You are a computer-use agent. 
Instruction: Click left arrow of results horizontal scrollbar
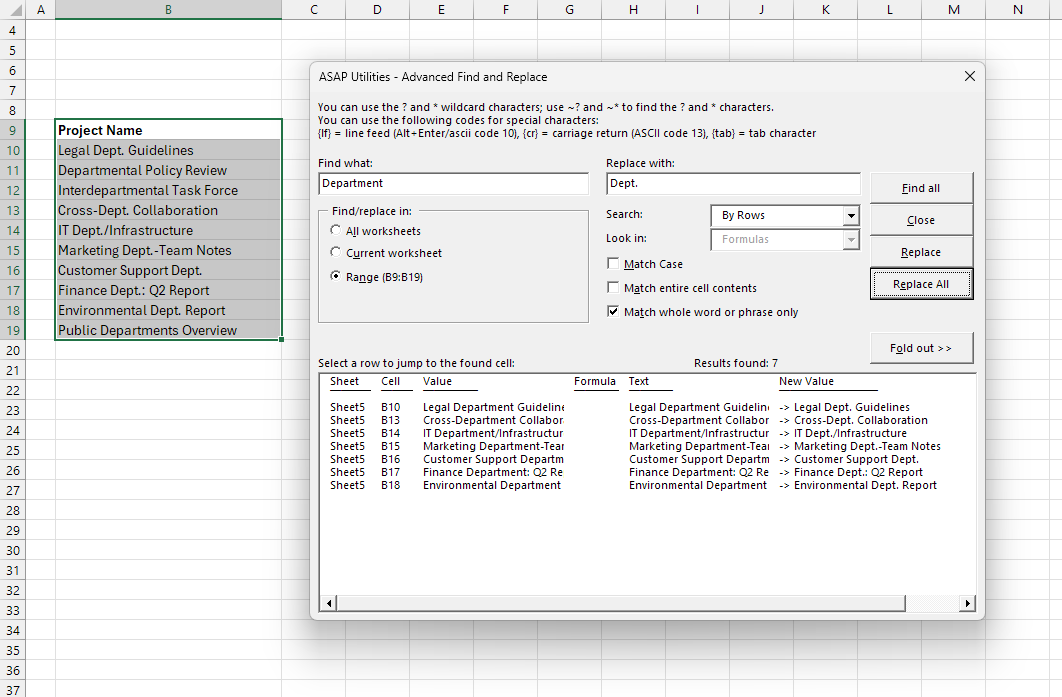tap(329, 603)
